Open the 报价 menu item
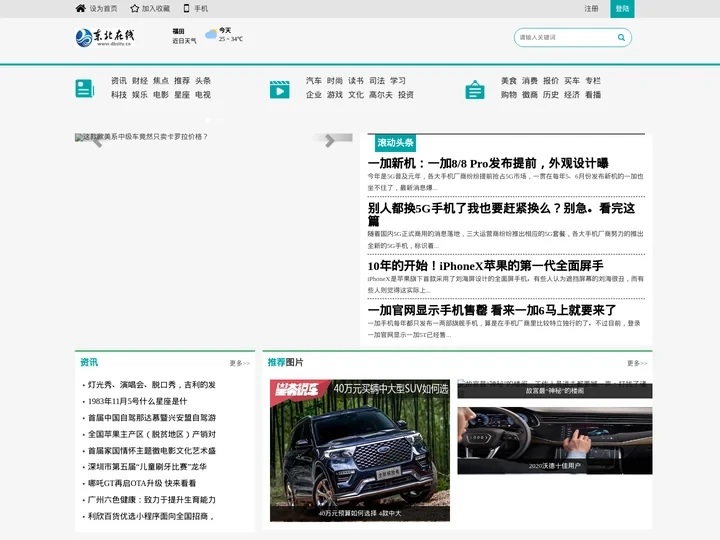Screen dimensions: 720x540 pos(551,81)
